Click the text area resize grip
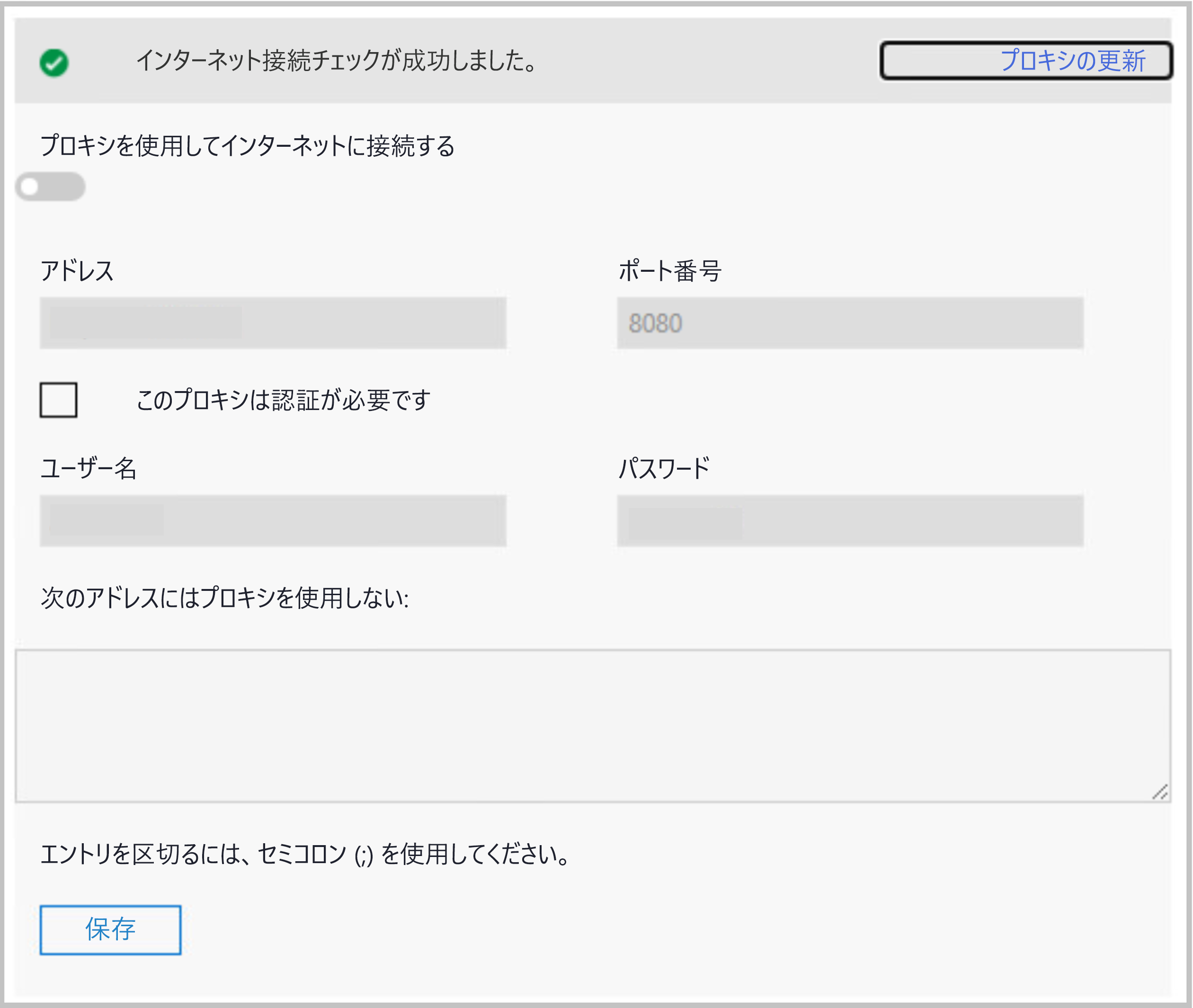 coord(1160,792)
